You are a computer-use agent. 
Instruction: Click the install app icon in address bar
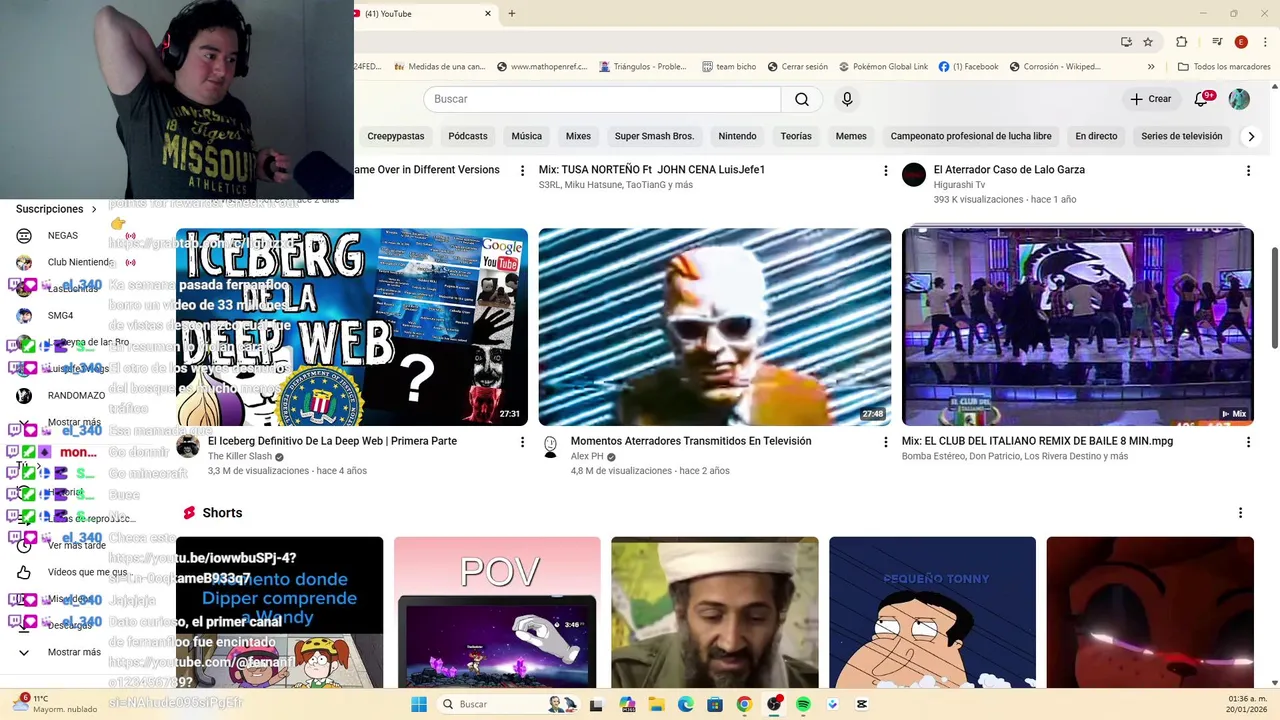[1126, 42]
